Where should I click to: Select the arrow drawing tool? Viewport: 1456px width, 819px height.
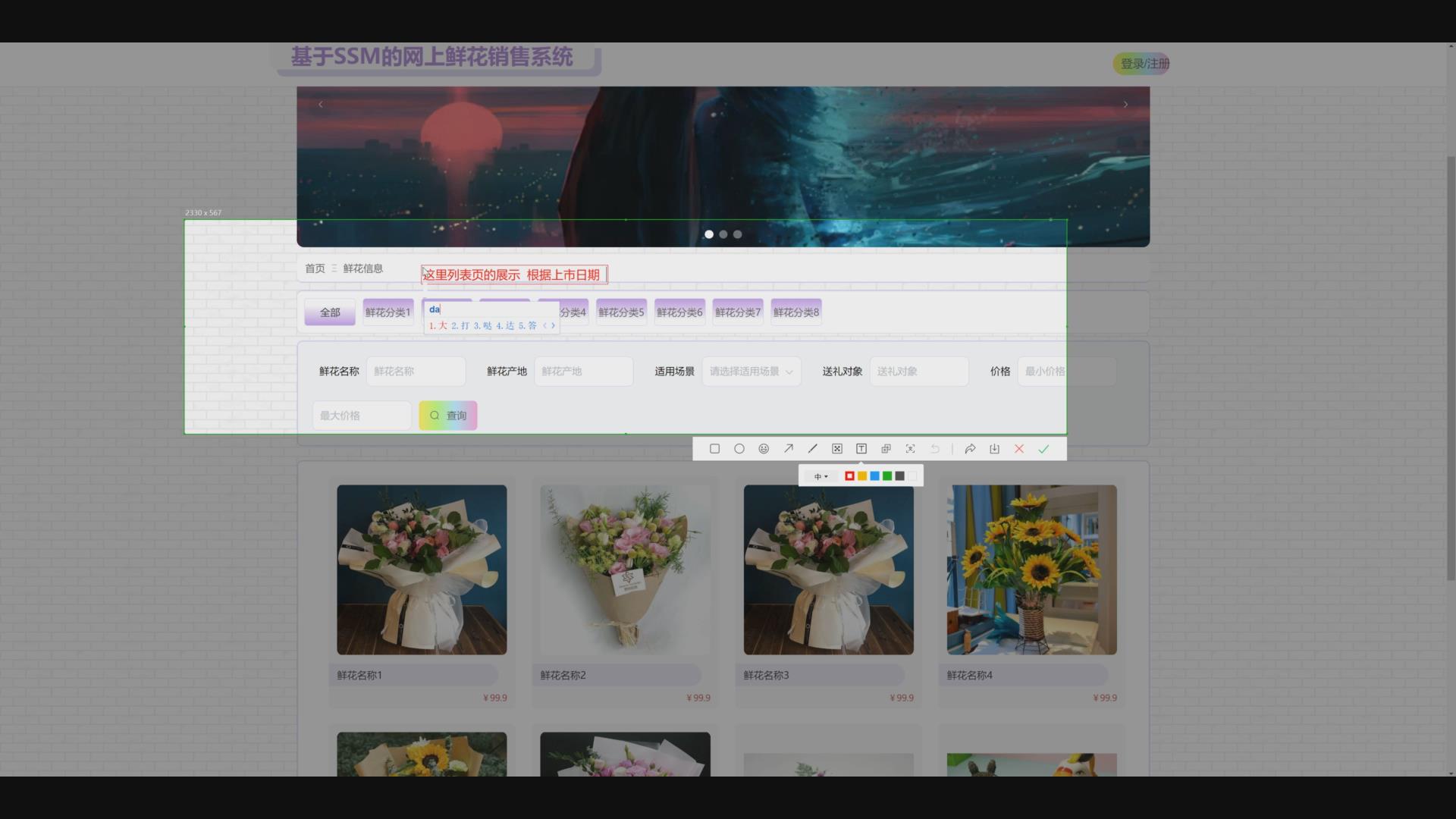click(x=789, y=449)
